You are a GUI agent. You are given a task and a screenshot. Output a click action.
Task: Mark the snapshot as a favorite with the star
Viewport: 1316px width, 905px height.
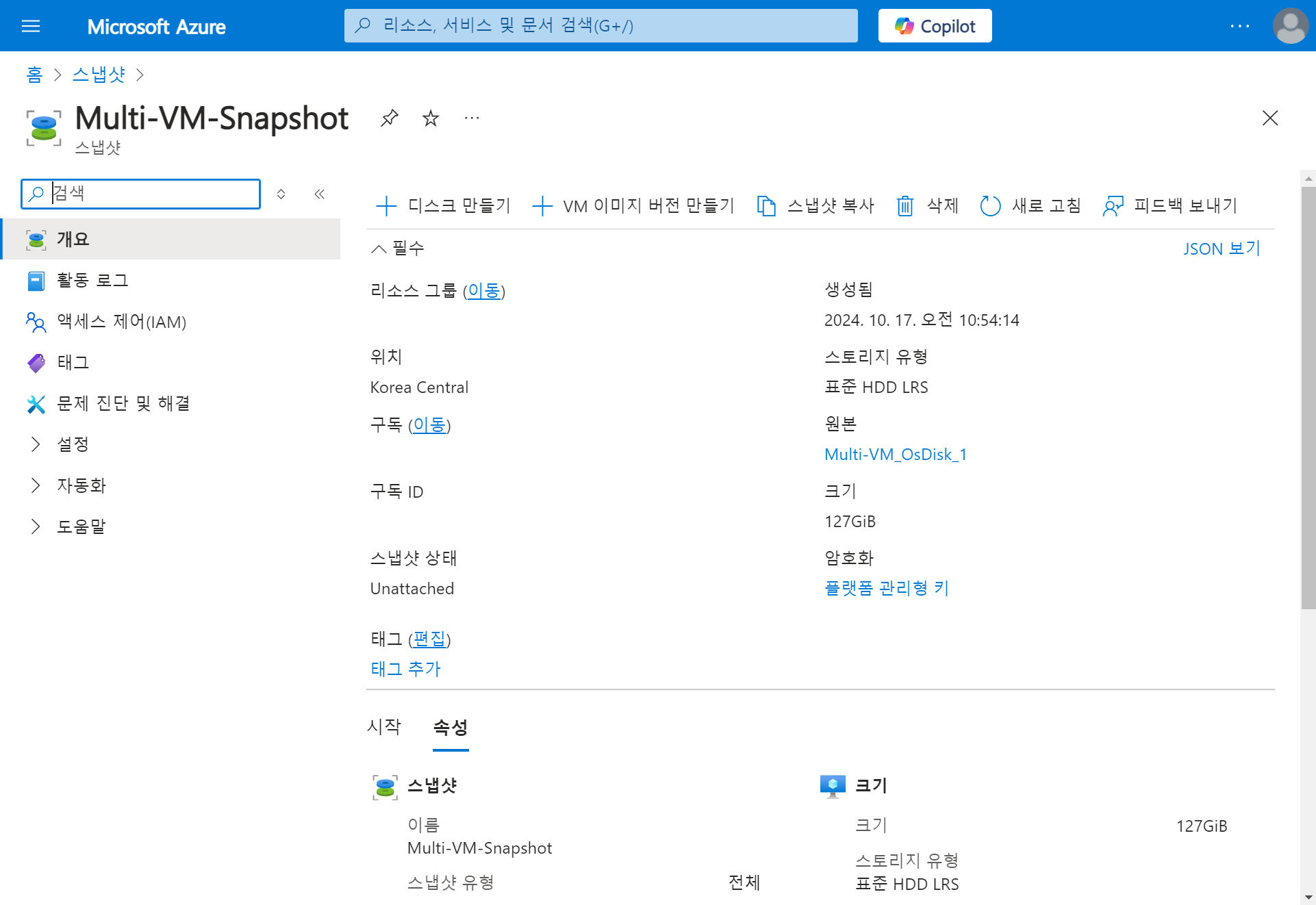click(x=430, y=118)
